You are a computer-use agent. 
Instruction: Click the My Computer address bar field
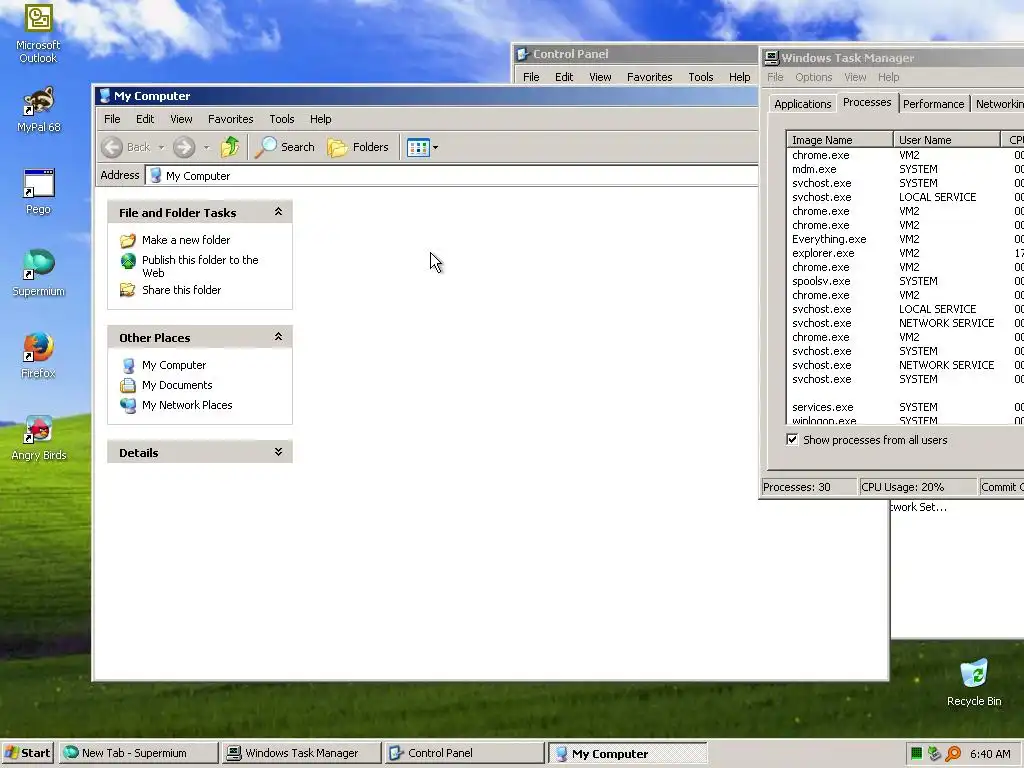click(451, 176)
